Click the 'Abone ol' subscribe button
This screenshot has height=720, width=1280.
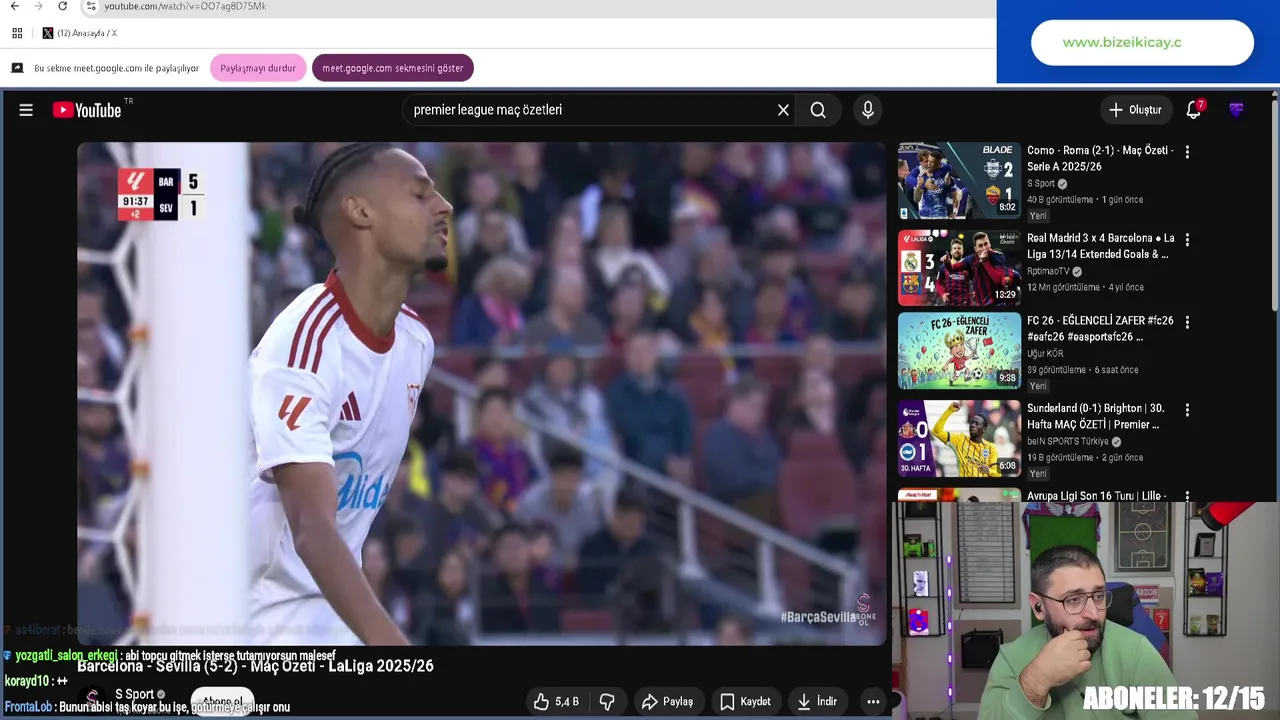coord(222,702)
